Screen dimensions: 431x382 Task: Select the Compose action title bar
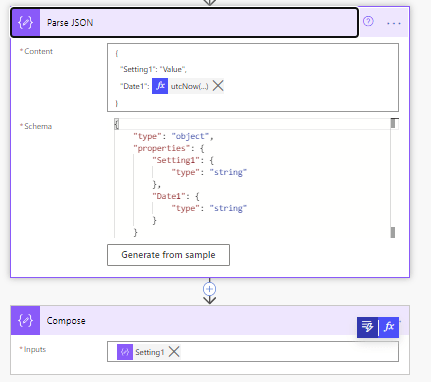[x=210, y=320]
